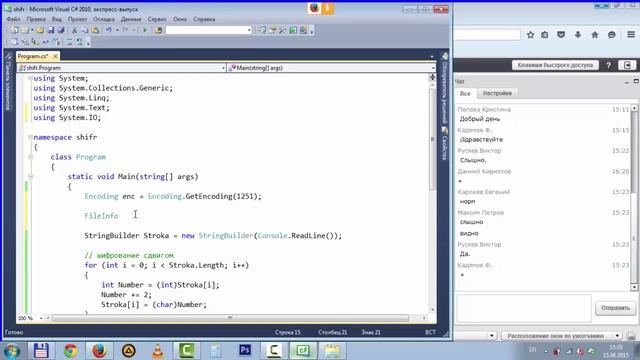Viewport: 640px width, 360px height.
Task: Collapse the using directives block
Action: (x=30, y=78)
